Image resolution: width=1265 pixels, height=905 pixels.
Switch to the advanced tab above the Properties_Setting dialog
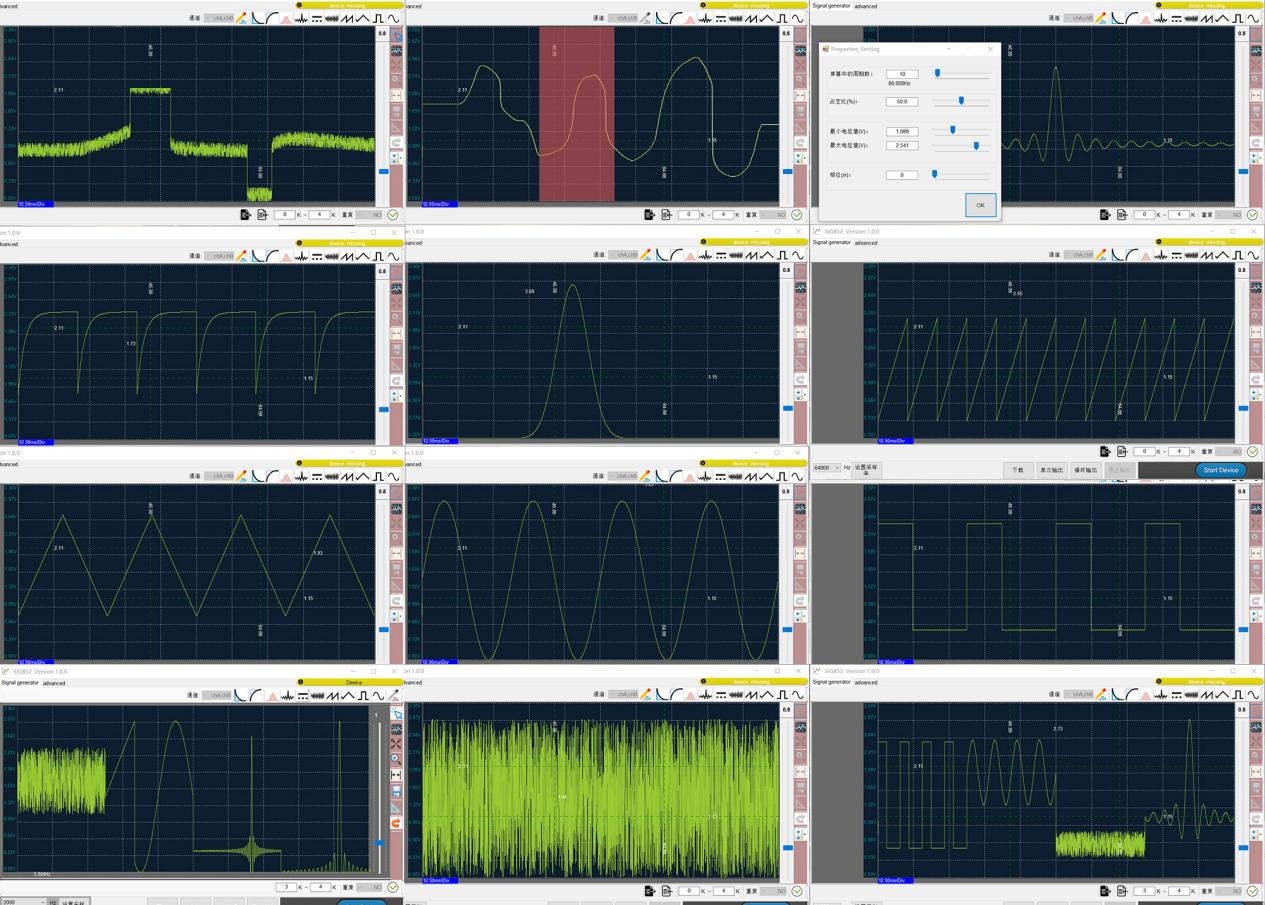point(866,6)
